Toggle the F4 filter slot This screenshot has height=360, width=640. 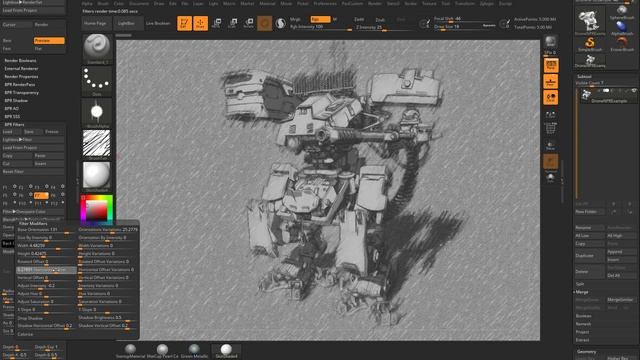tap(57, 187)
